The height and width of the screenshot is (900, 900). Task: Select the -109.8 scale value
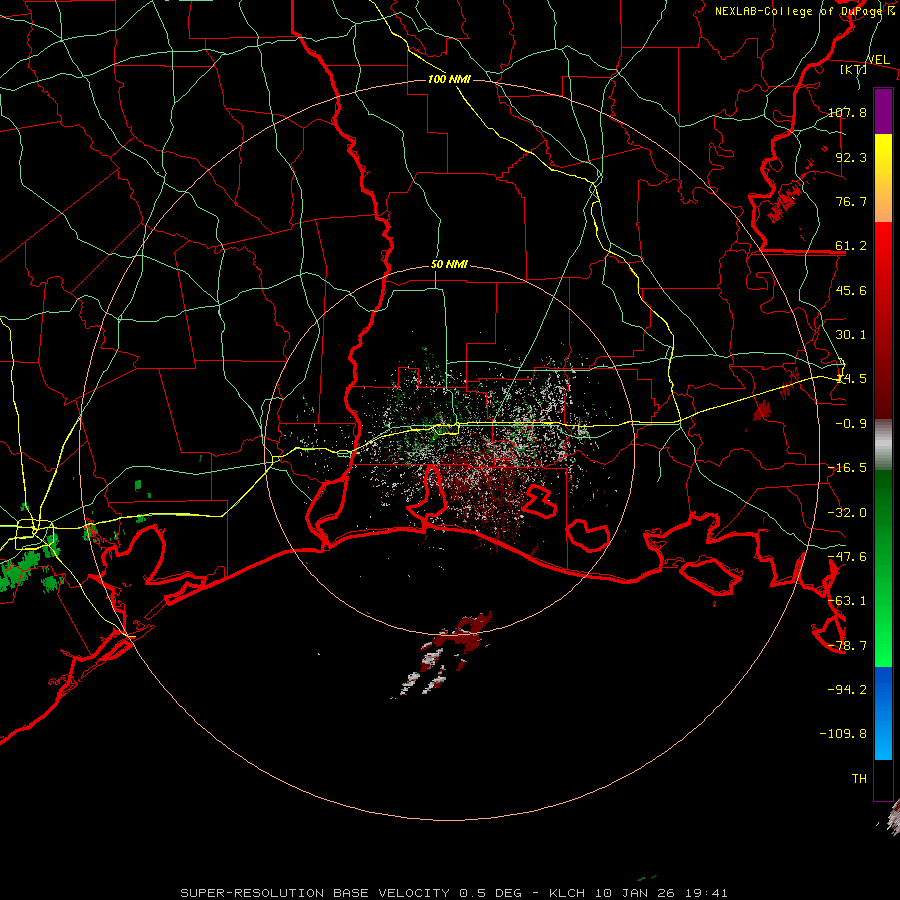(x=843, y=733)
